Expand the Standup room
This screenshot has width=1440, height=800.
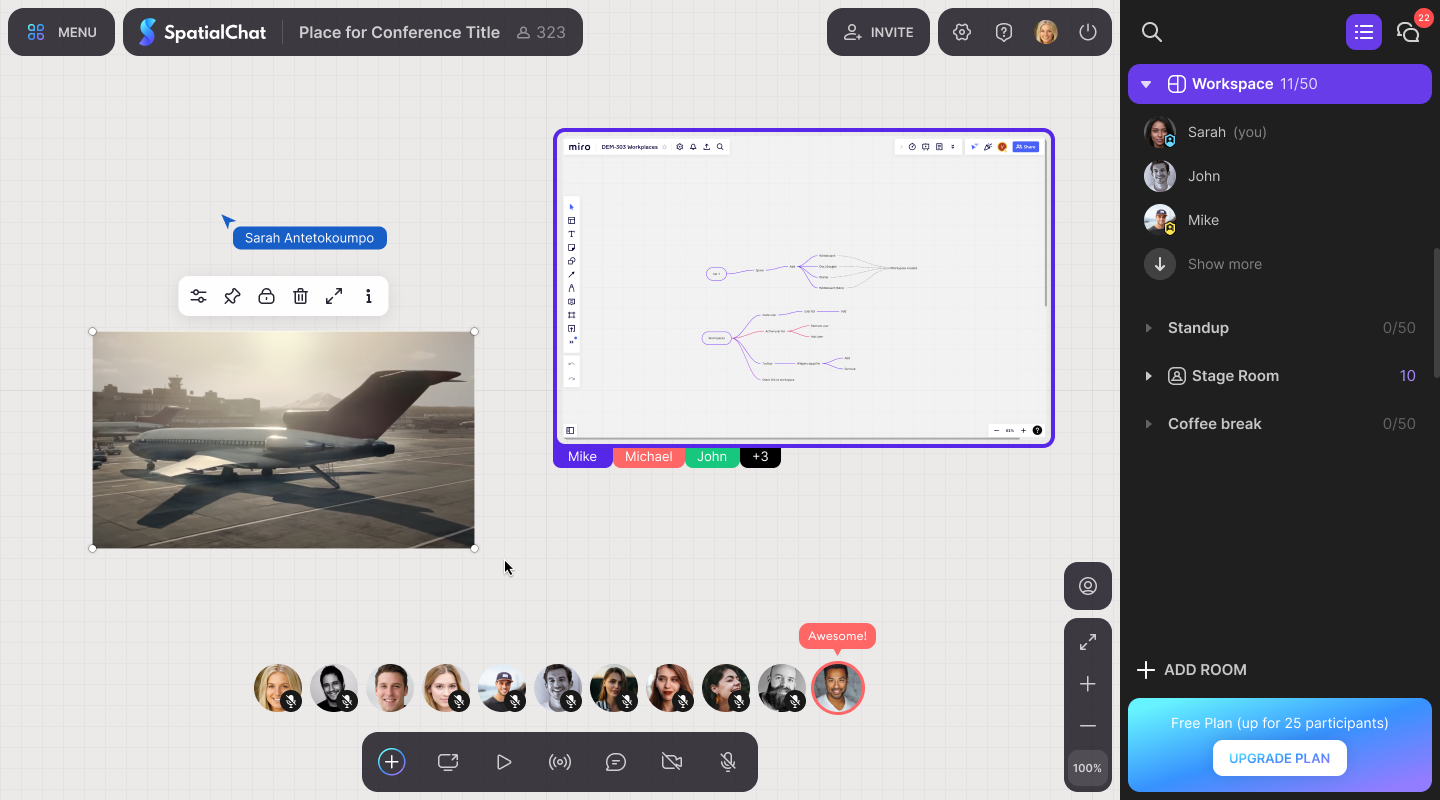(x=1148, y=328)
